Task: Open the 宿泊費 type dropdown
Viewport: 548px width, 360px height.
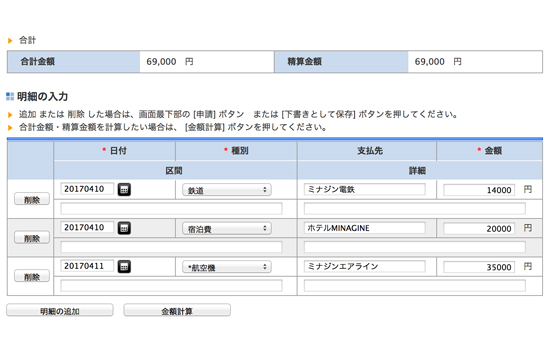Action: 227,229
